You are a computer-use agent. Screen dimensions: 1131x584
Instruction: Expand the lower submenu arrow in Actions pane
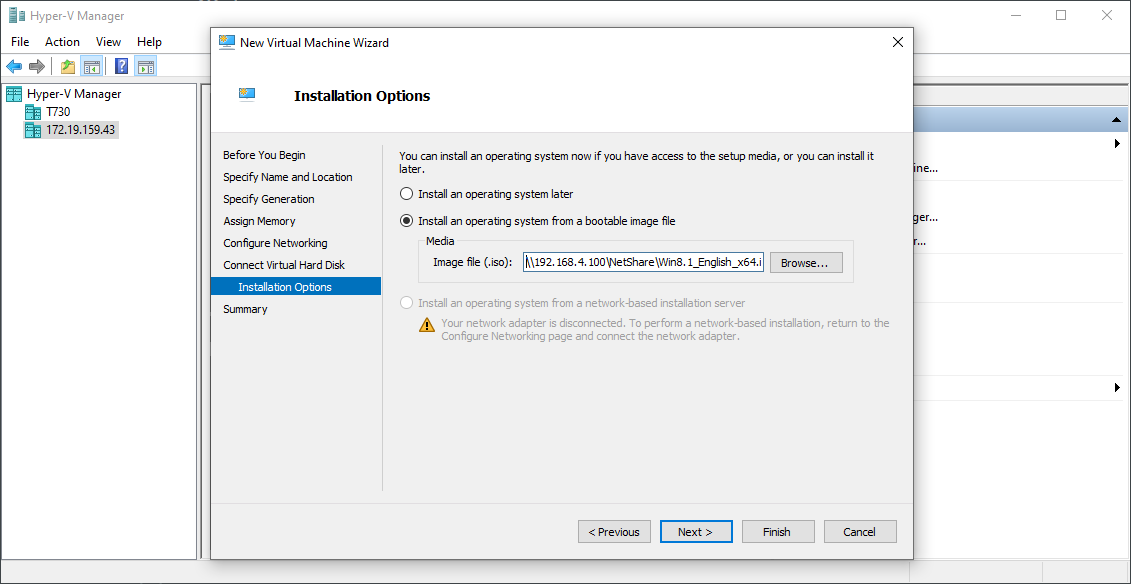pos(1117,387)
